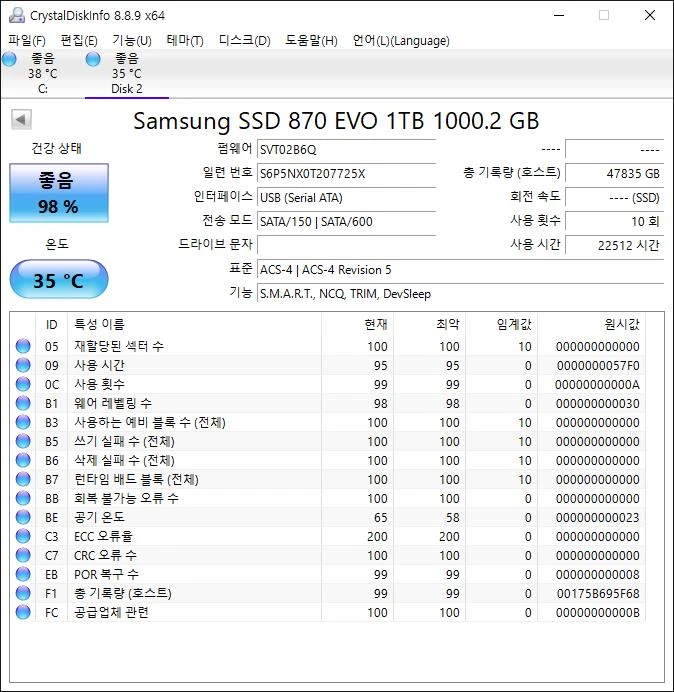Open the 디스크(D) menu
The width and height of the screenshot is (674, 692).
point(245,41)
